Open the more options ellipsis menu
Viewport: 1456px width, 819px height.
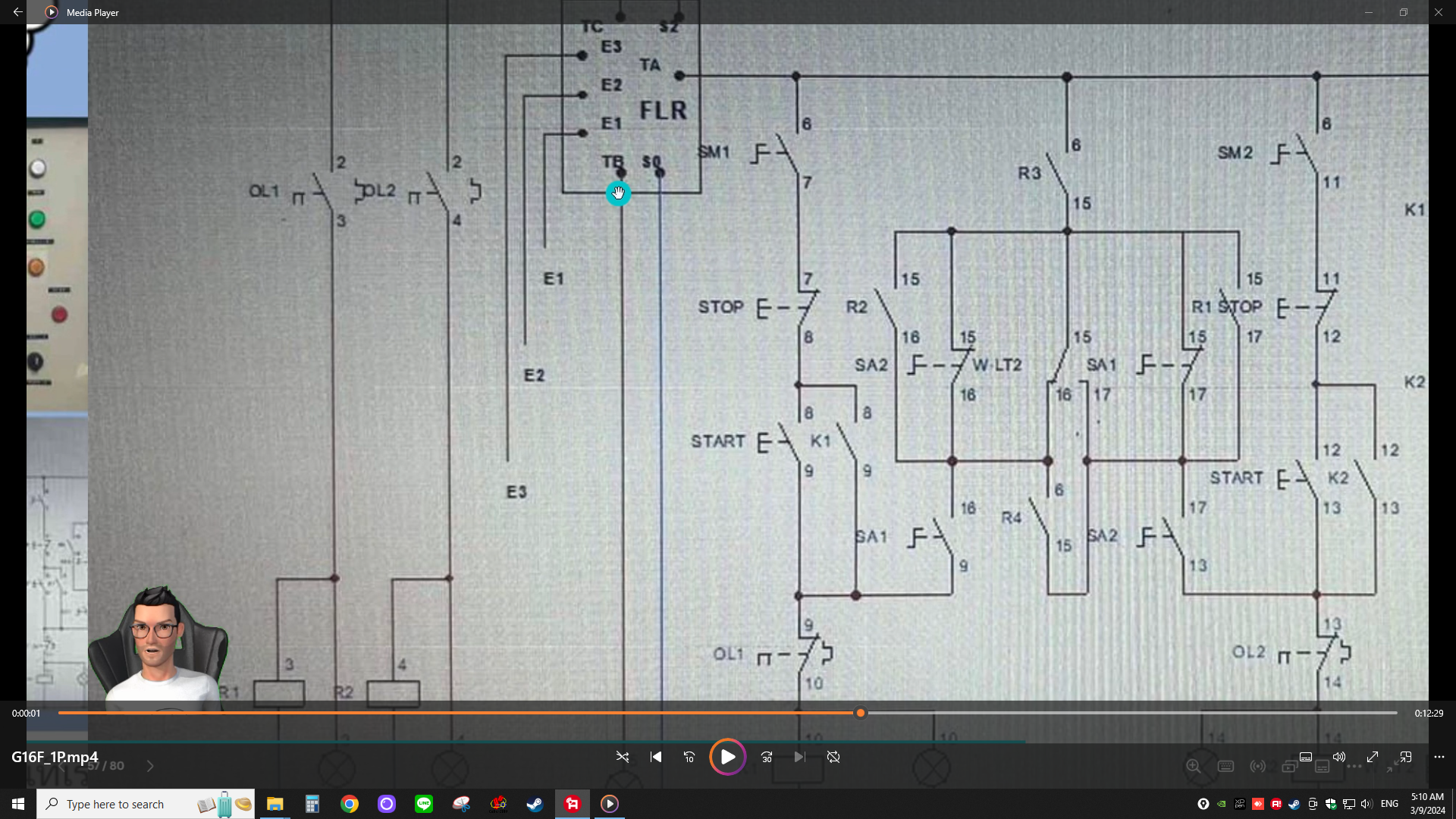coord(1439,757)
